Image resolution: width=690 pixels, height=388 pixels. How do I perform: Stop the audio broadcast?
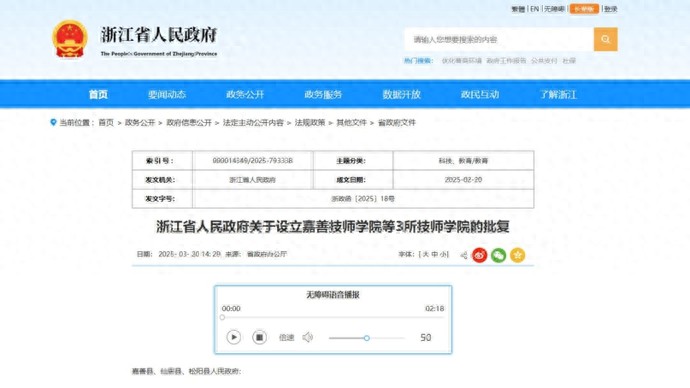pos(259,337)
